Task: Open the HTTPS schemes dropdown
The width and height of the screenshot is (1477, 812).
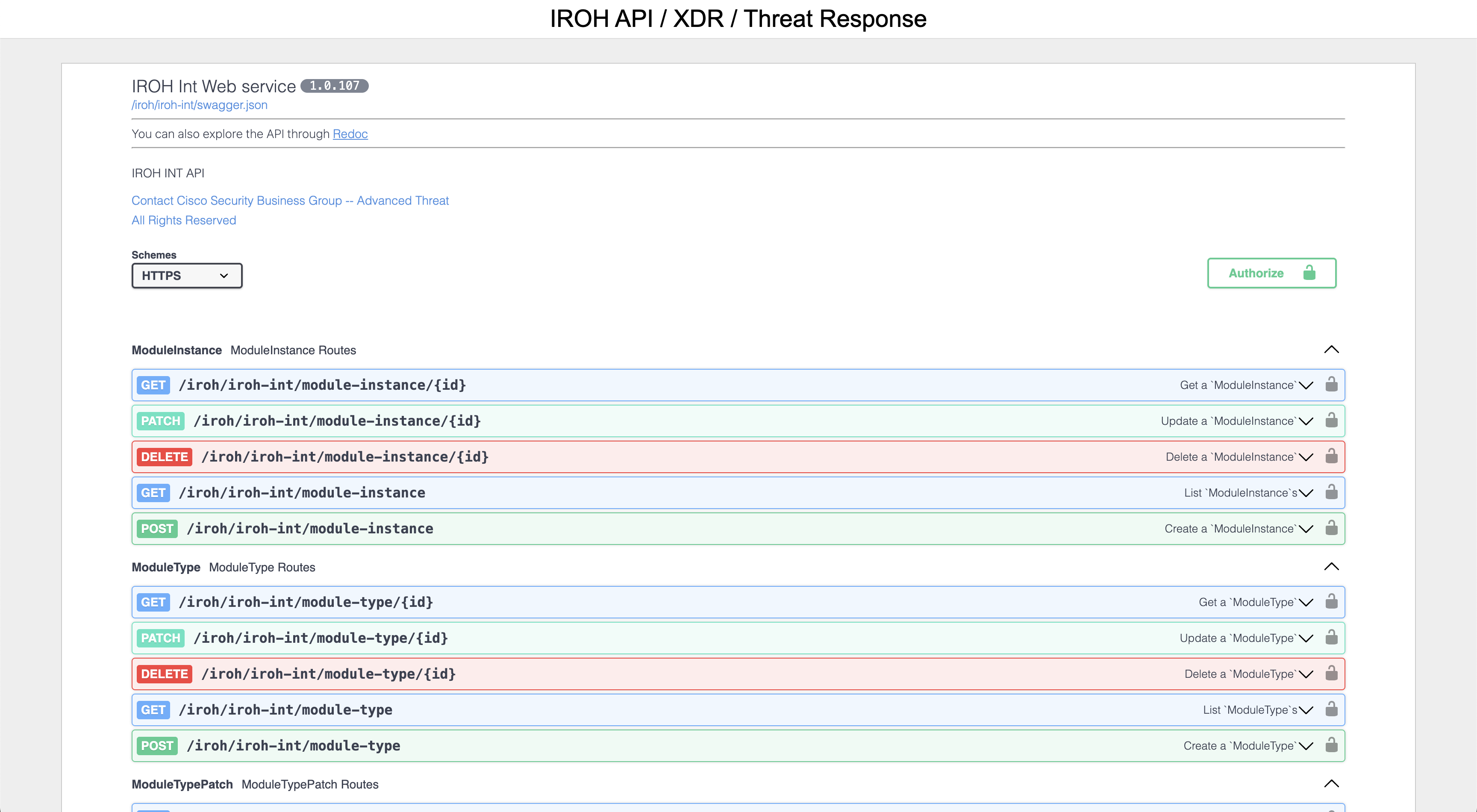Action: [x=186, y=275]
